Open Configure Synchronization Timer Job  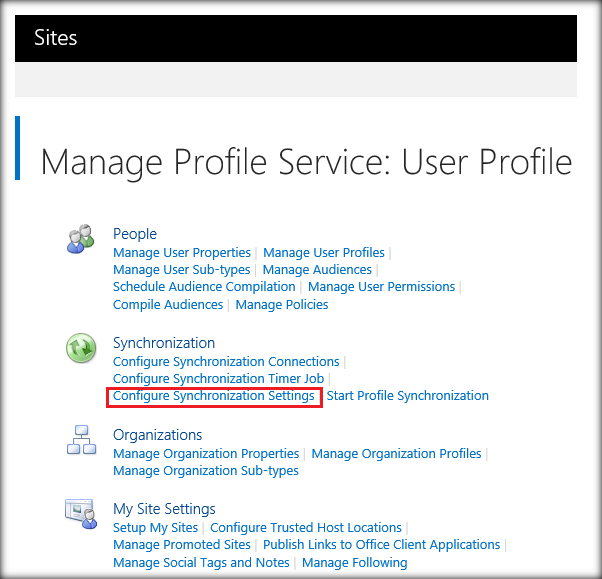[x=218, y=379]
